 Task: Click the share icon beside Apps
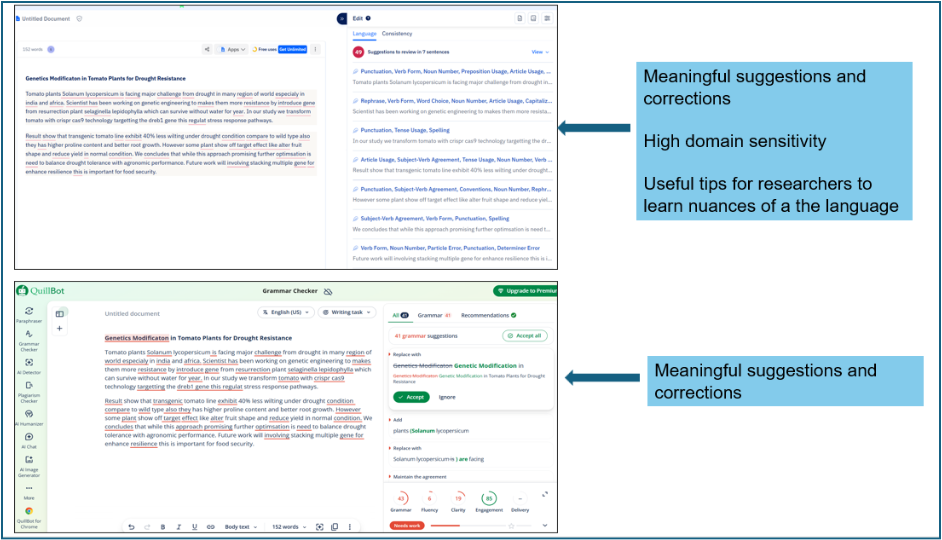(208, 49)
